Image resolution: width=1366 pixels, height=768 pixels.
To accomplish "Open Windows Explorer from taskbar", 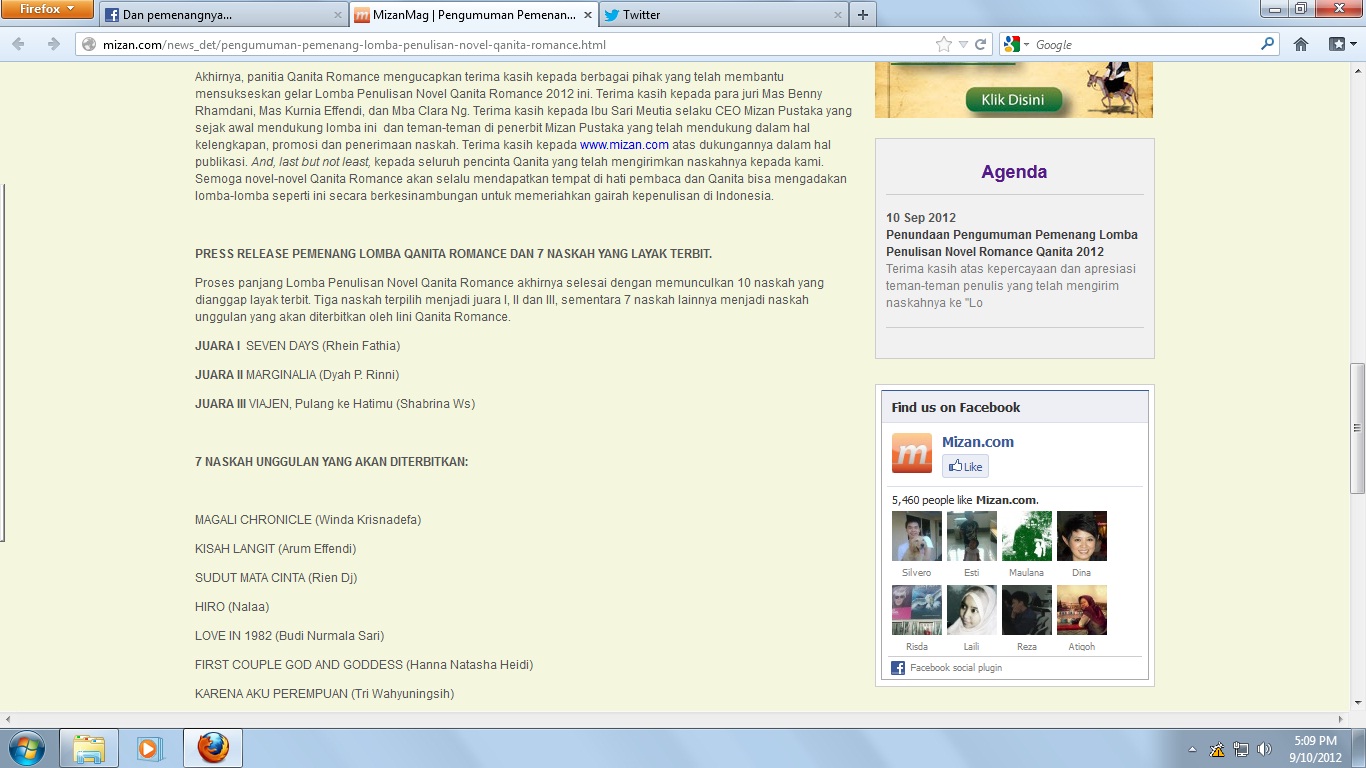I will (x=89, y=748).
